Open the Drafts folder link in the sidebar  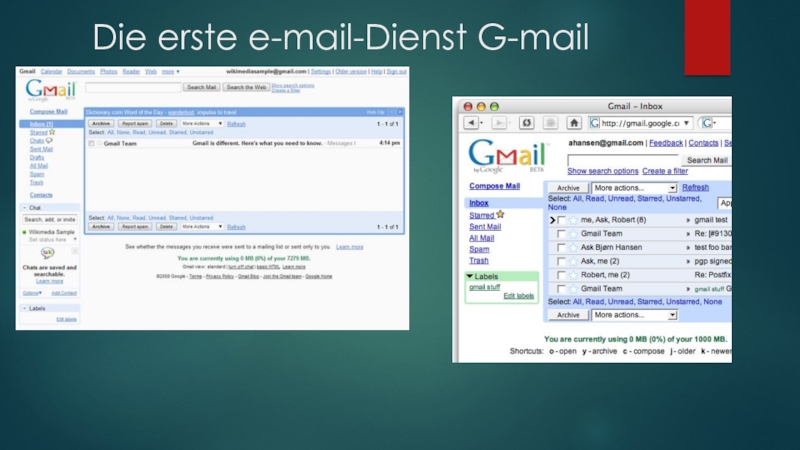pos(37,157)
